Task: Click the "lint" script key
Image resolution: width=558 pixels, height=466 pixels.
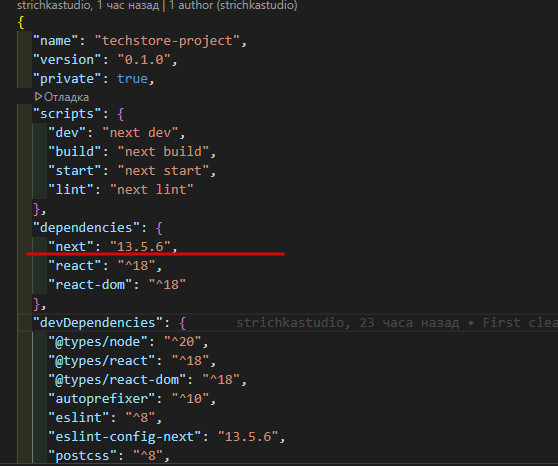Action: tap(70, 190)
